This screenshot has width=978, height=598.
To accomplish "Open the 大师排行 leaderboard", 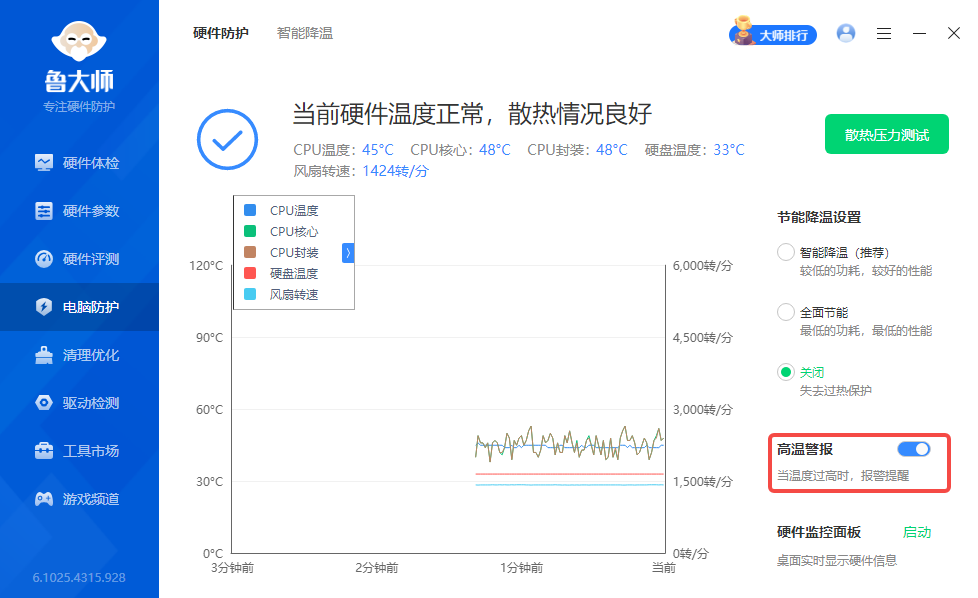I will click(772, 33).
